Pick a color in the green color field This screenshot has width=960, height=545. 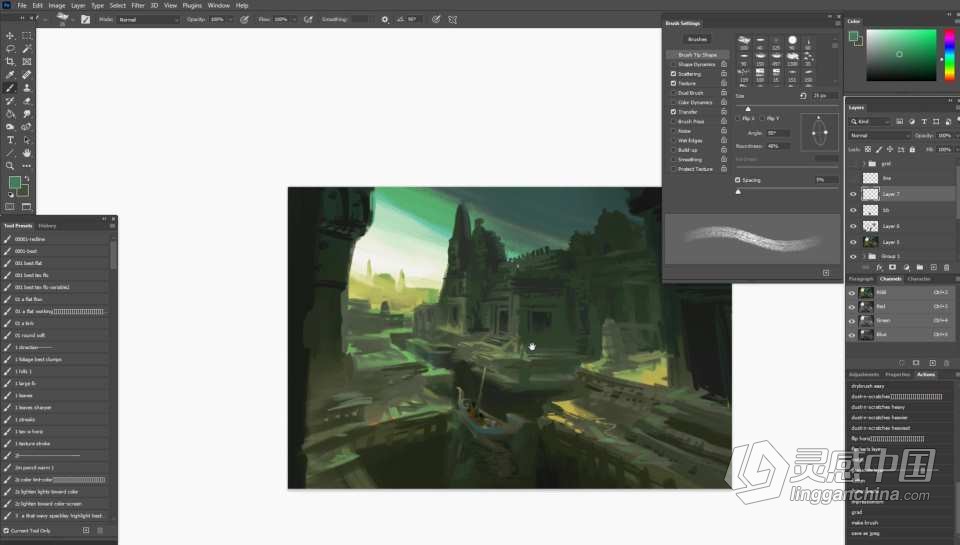click(x=901, y=55)
